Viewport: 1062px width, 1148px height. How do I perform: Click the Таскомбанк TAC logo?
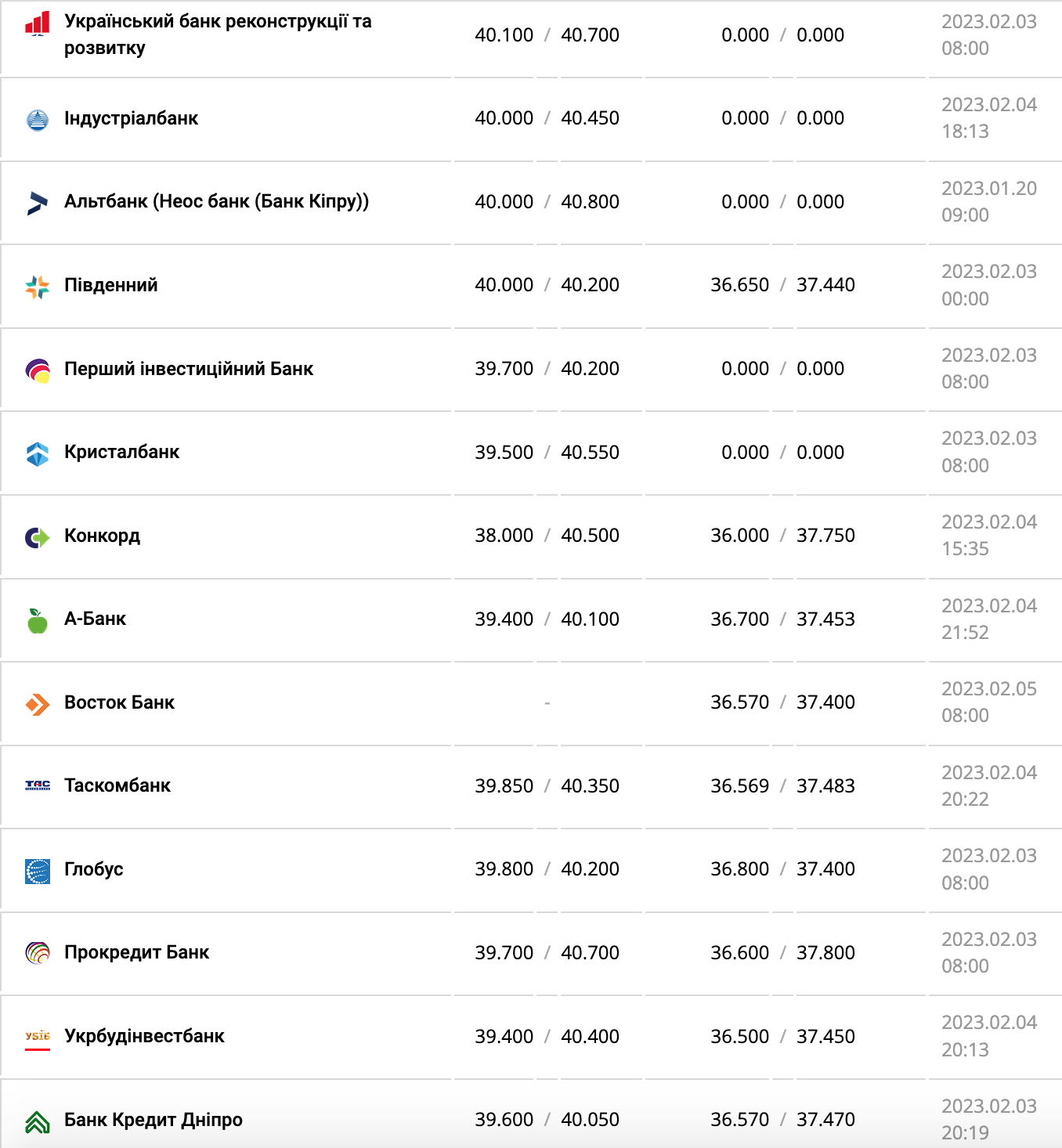(38, 785)
